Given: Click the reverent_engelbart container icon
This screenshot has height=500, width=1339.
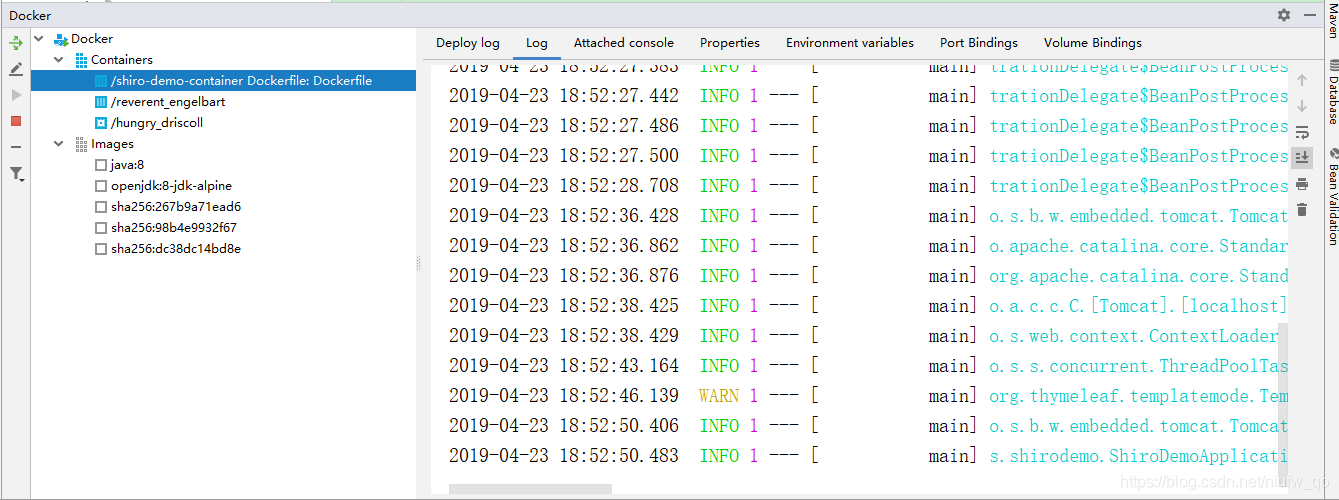Looking at the screenshot, I should tap(100, 102).
